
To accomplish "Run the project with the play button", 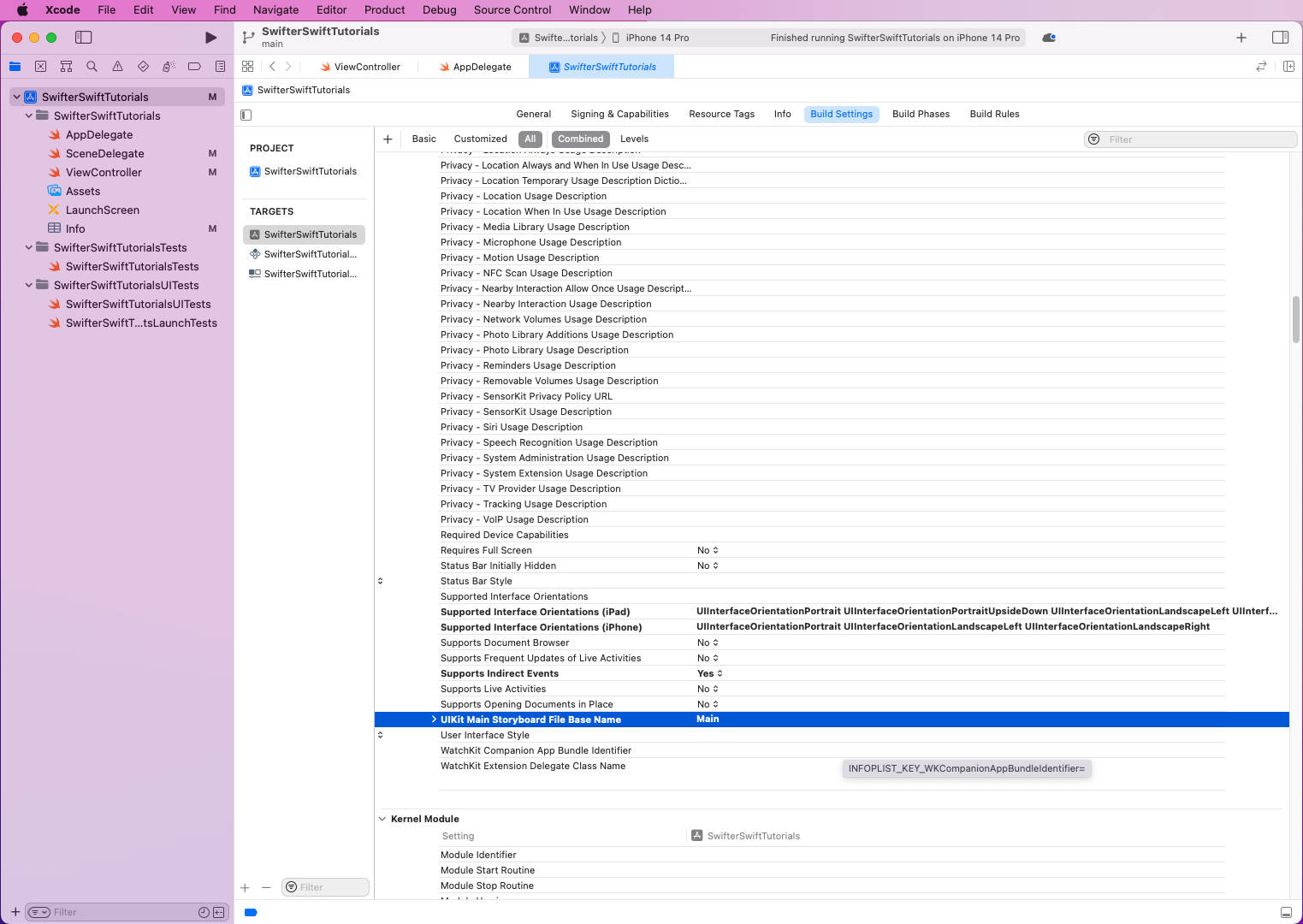I will (210, 38).
